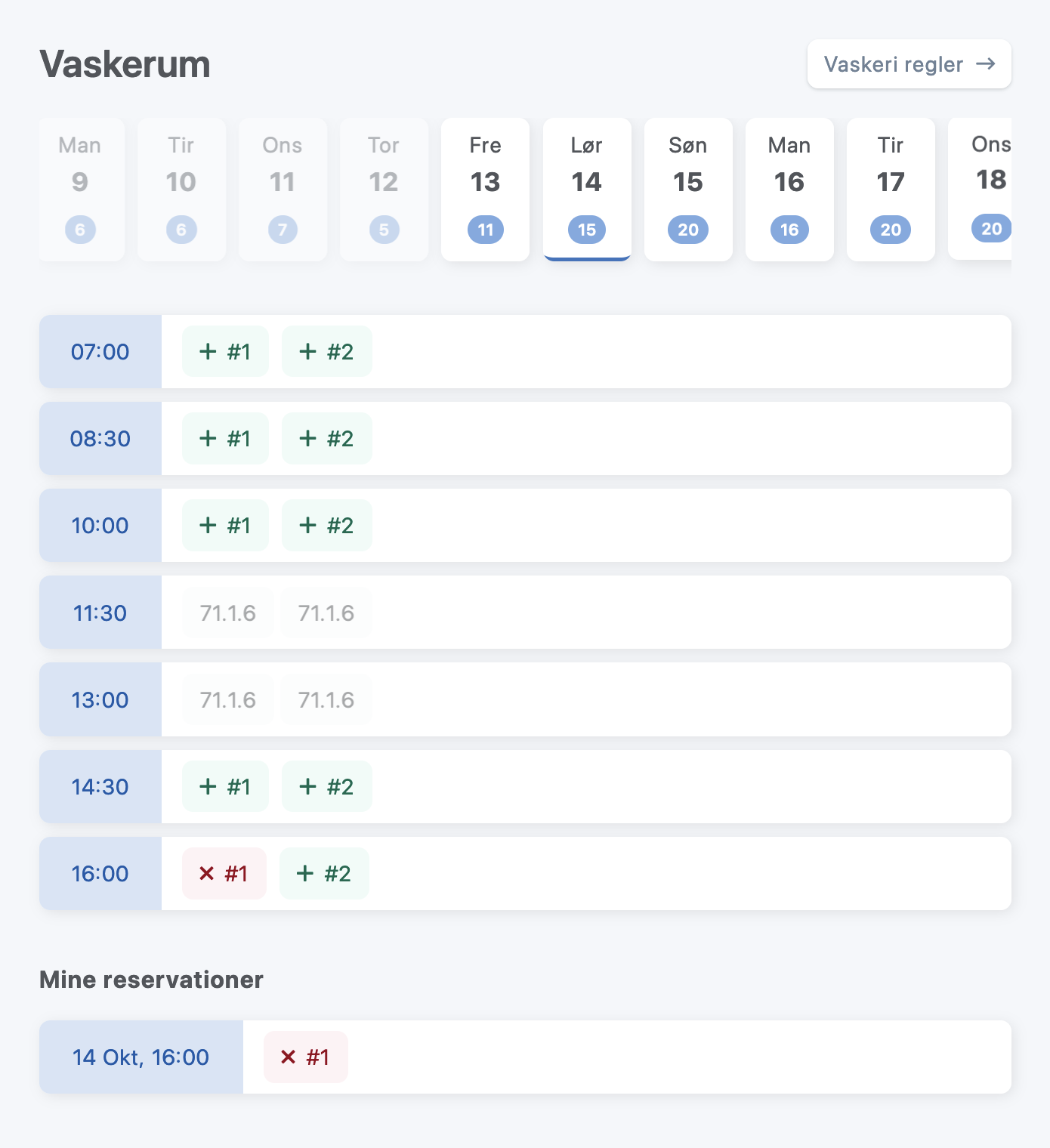Select Fre 13 day tab
Viewport: 1050px width, 1148px height.
485,189
